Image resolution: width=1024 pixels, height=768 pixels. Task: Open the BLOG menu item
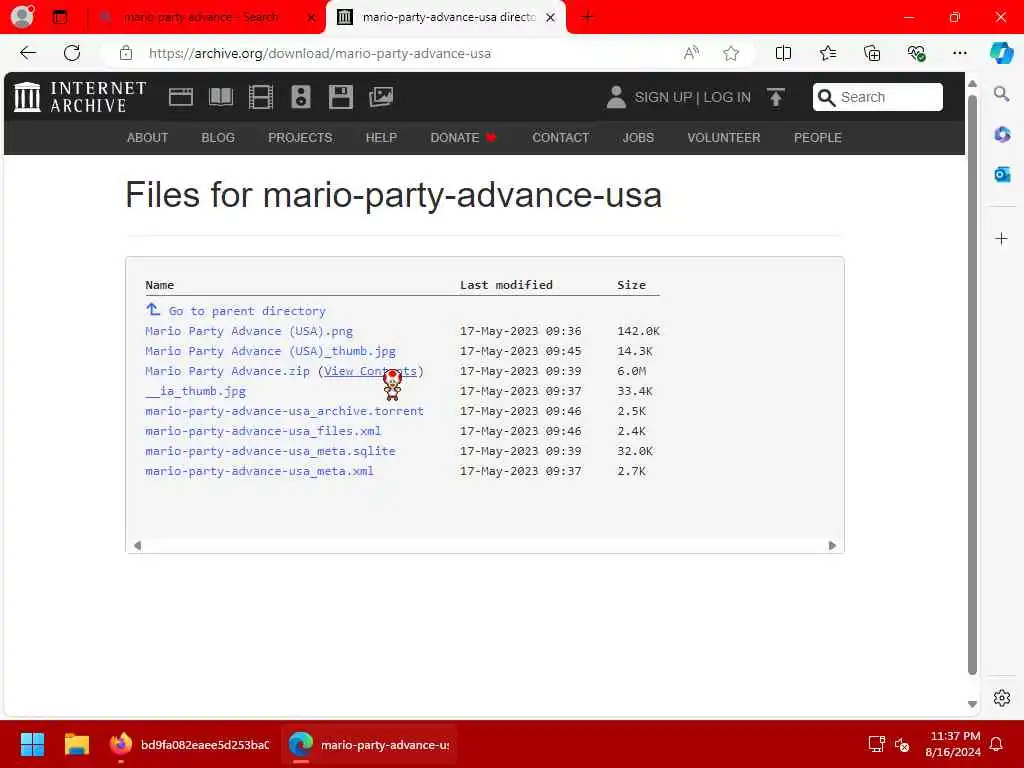[217, 138]
